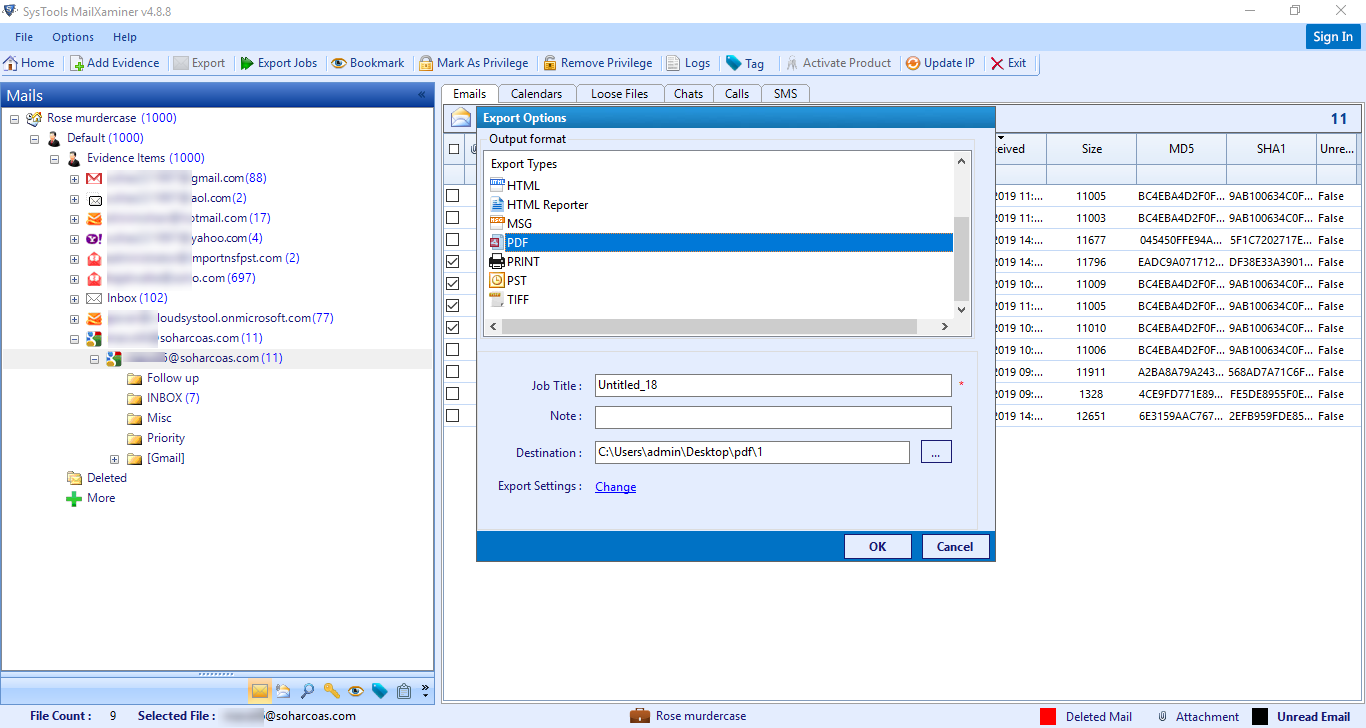Click the clipboard icon in bottom strip
The width and height of the screenshot is (1366, 728).
[404, 690]
